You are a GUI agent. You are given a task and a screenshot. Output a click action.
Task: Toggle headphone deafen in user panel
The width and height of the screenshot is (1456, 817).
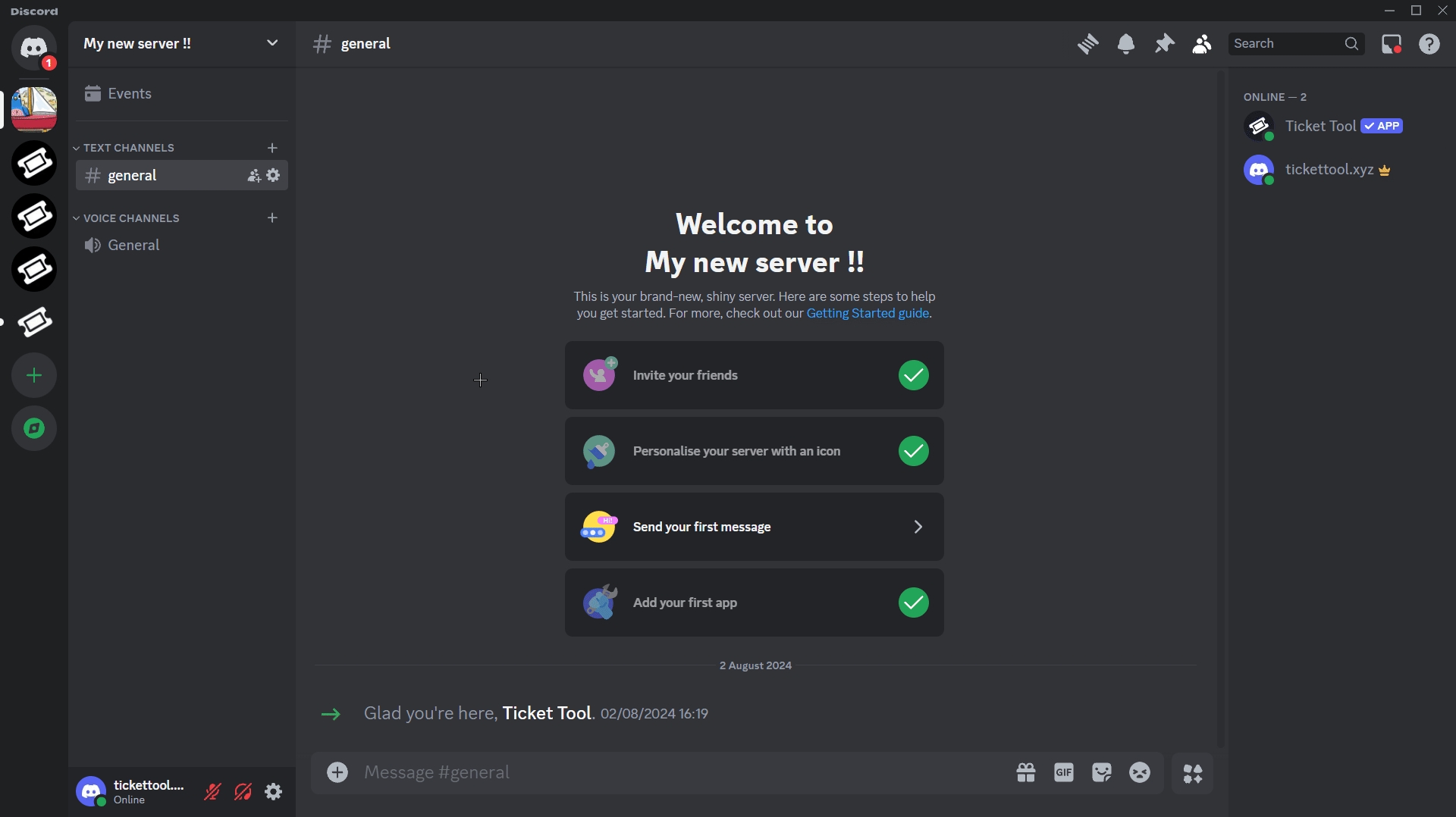pyautogui.click(x=243, y=792)
